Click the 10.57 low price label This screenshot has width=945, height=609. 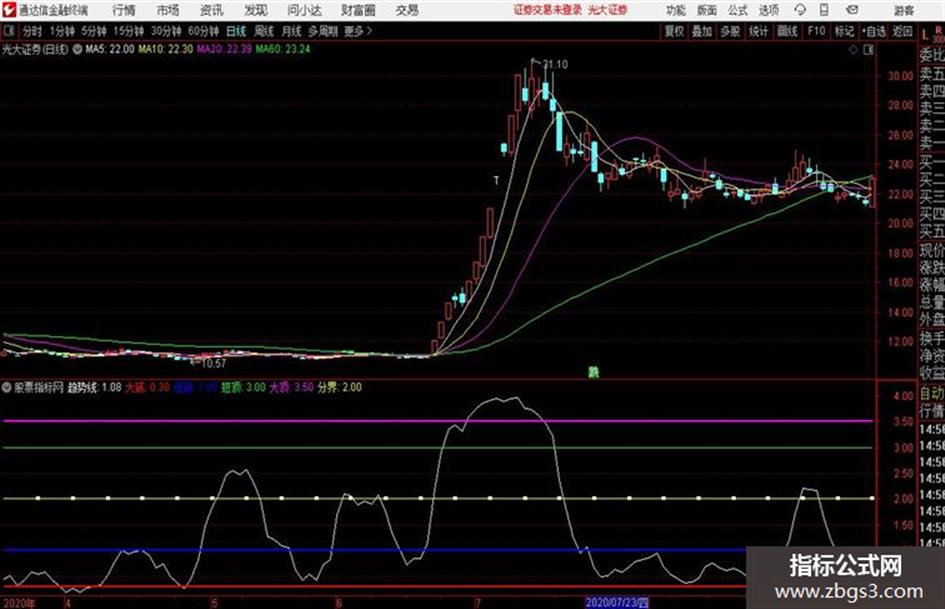click(213, 364)
